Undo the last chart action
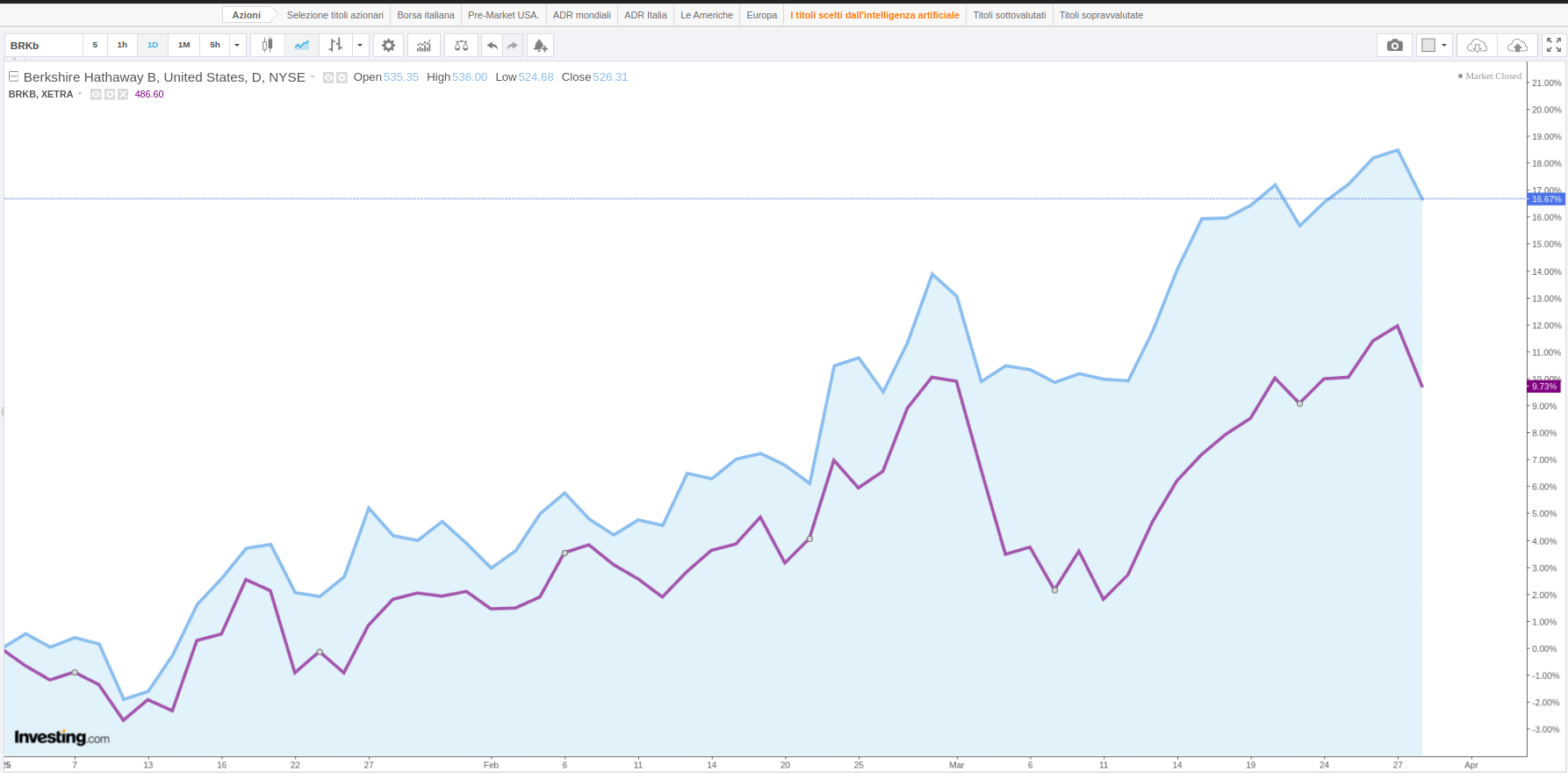 click(x=493, y=45)
